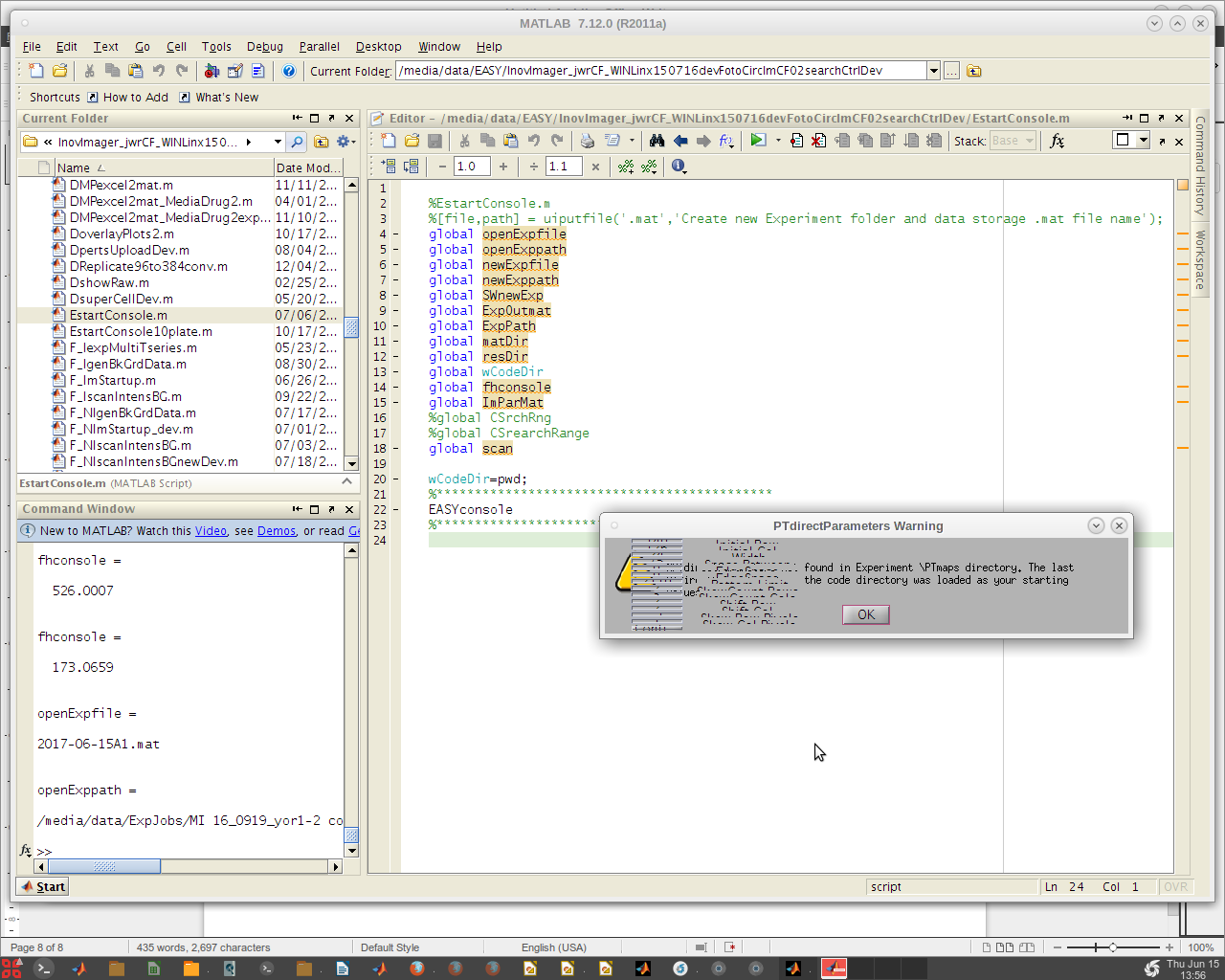Expand the Current Folder gear actions dropdown
The height and width of the screenshot is (980, 1225).
pos(345,142)
